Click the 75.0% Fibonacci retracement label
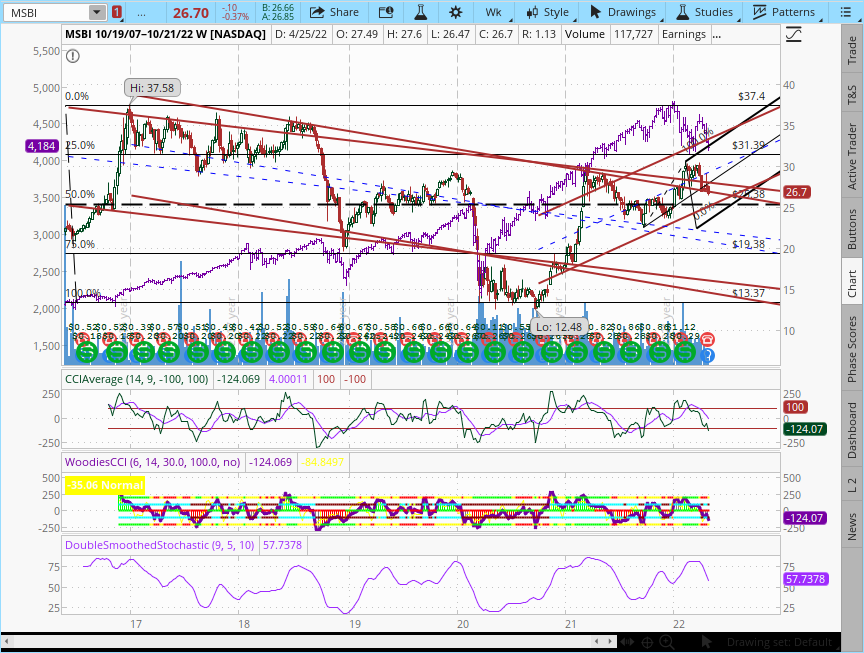The image size is (864, 653). coord(80,244)
